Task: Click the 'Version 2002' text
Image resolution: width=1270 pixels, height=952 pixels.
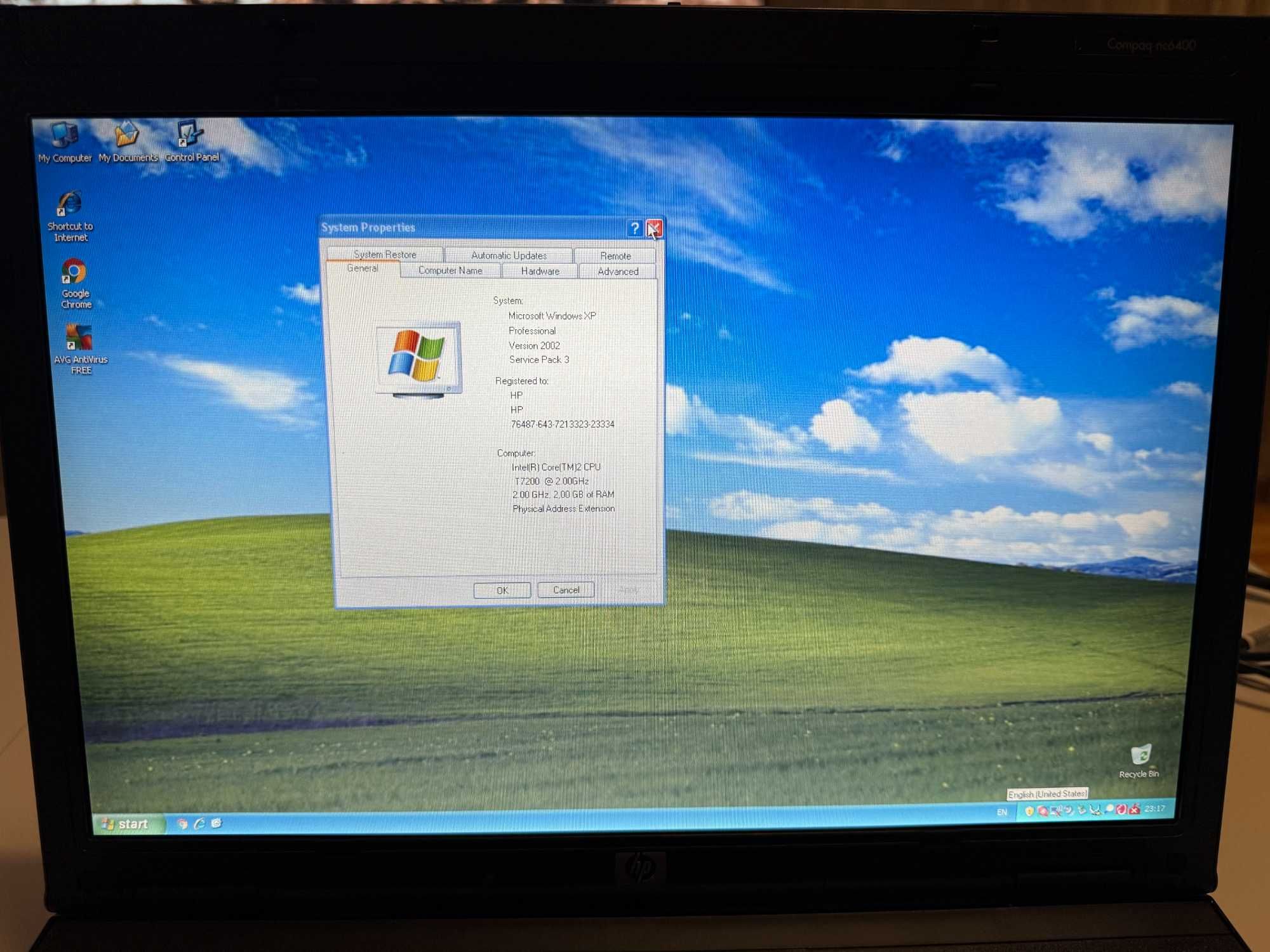Action: coord(534,345)
